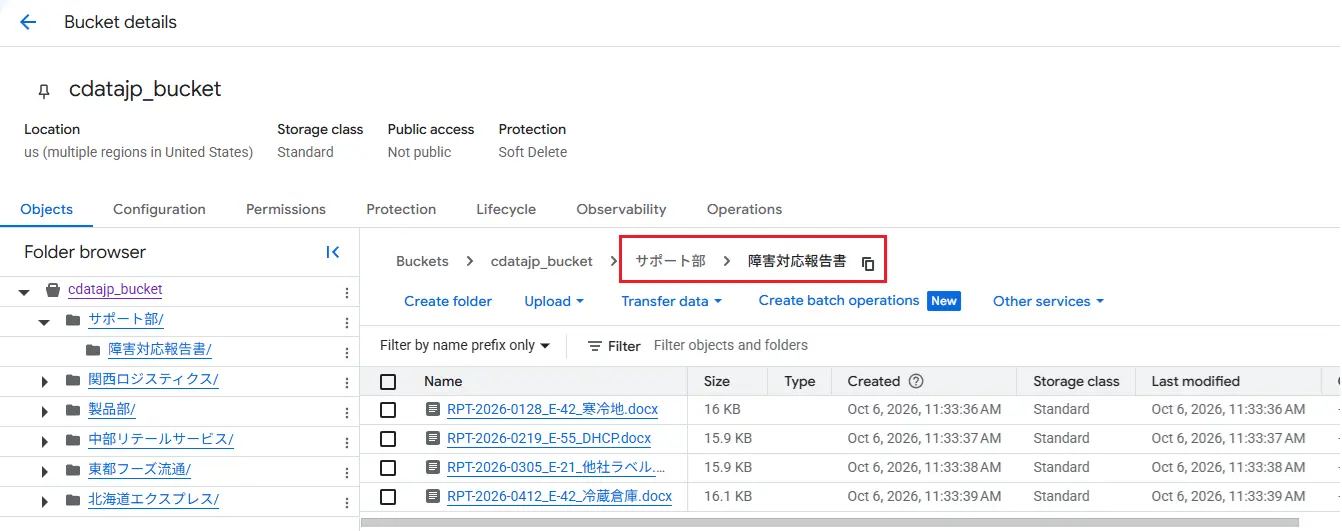Image resolution: width=1342 pixels, height=531 pixels.
Task: Open more options for 製品部/ folder
Action: [x=347, y=411]
